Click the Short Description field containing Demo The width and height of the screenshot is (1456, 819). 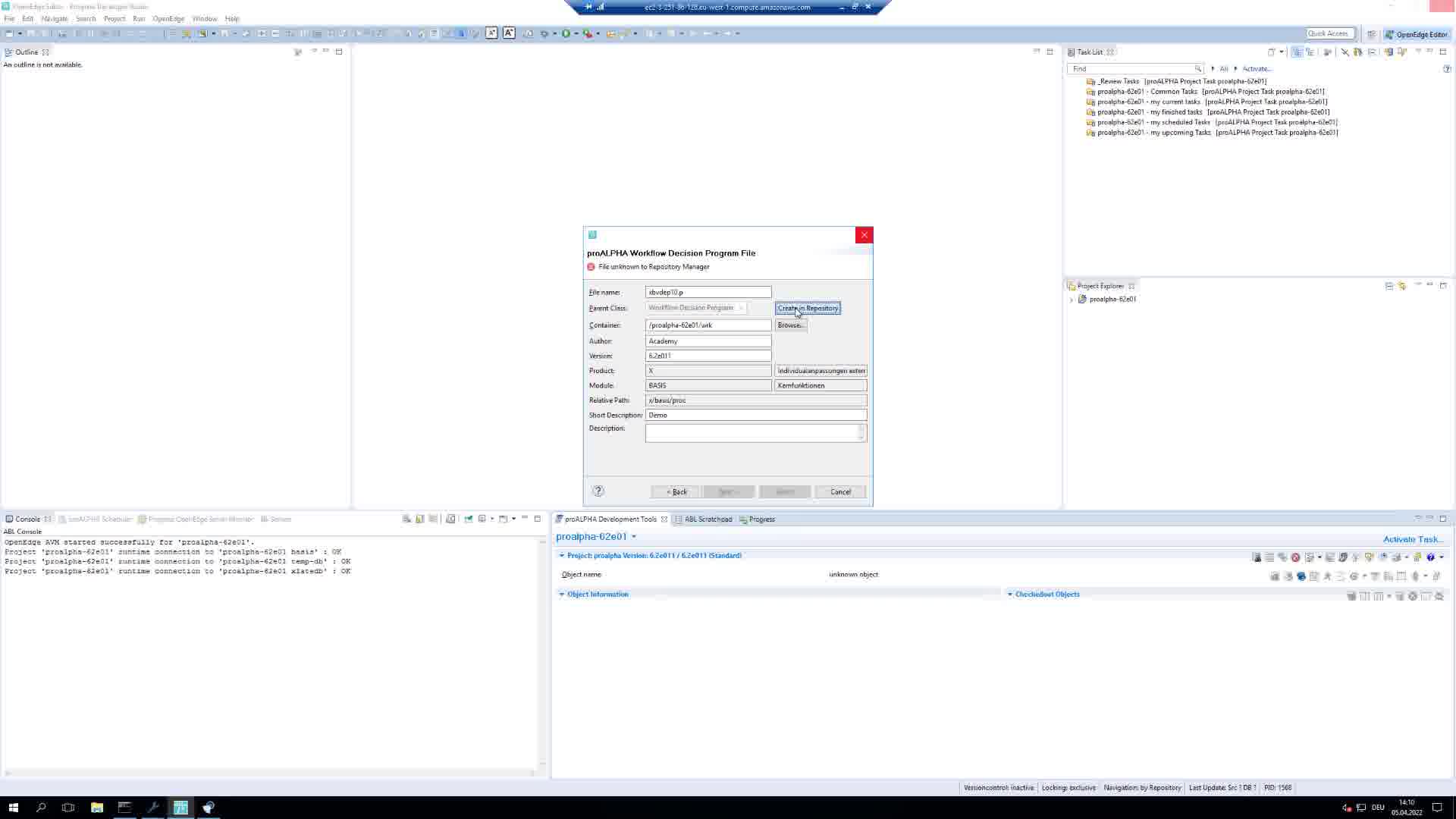click(x=756, y=415)
